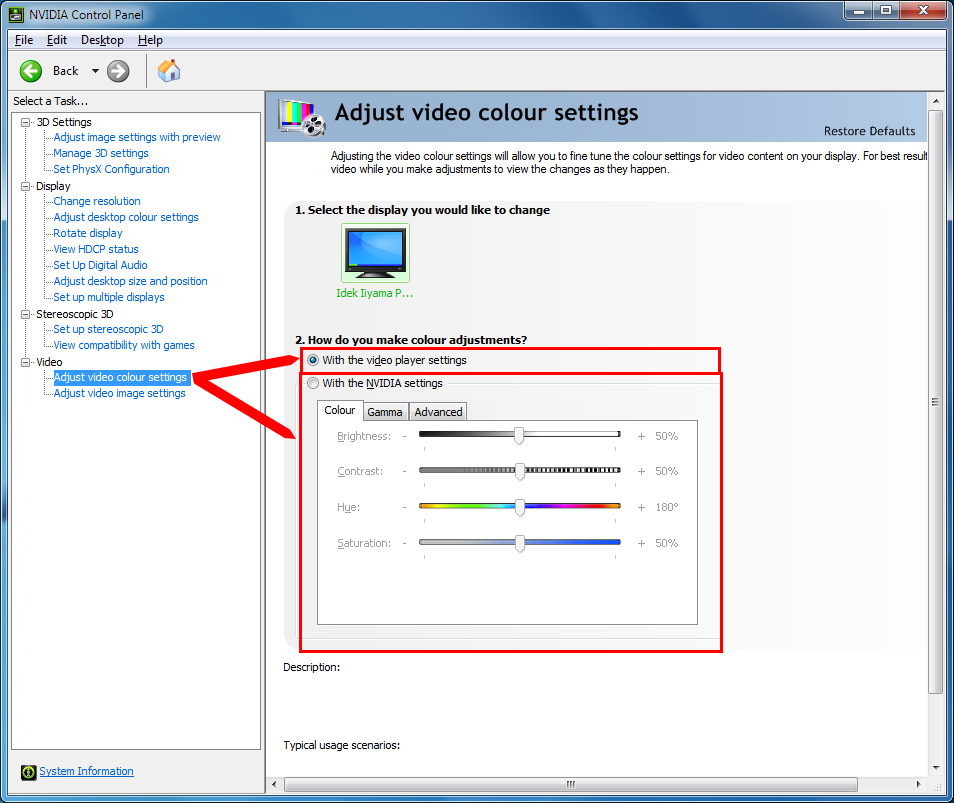This screenshot has height=803, width=954.
Task: Click the Hue slider handle
Action: tap(520, 507)
